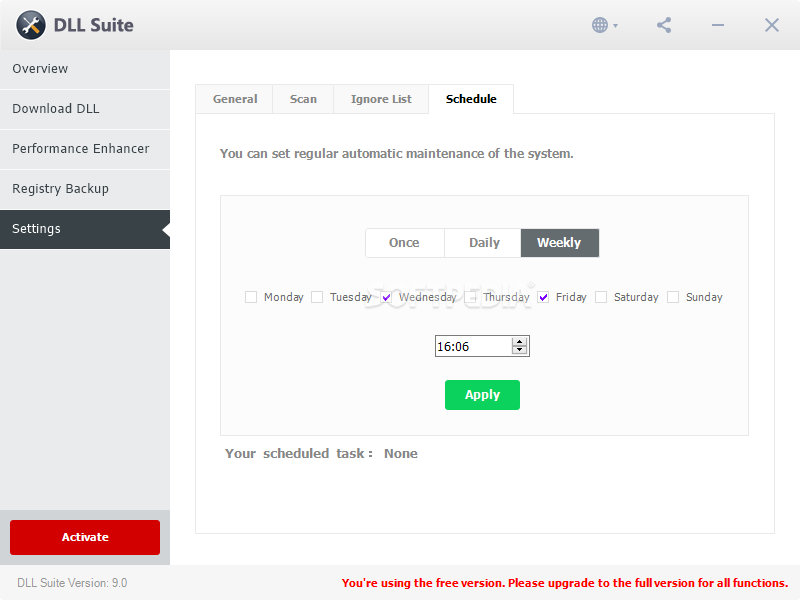The height and width of the screenshot is (600, 800).
Task: Minimize the DLL Suite window
Action: pos(718,25)
